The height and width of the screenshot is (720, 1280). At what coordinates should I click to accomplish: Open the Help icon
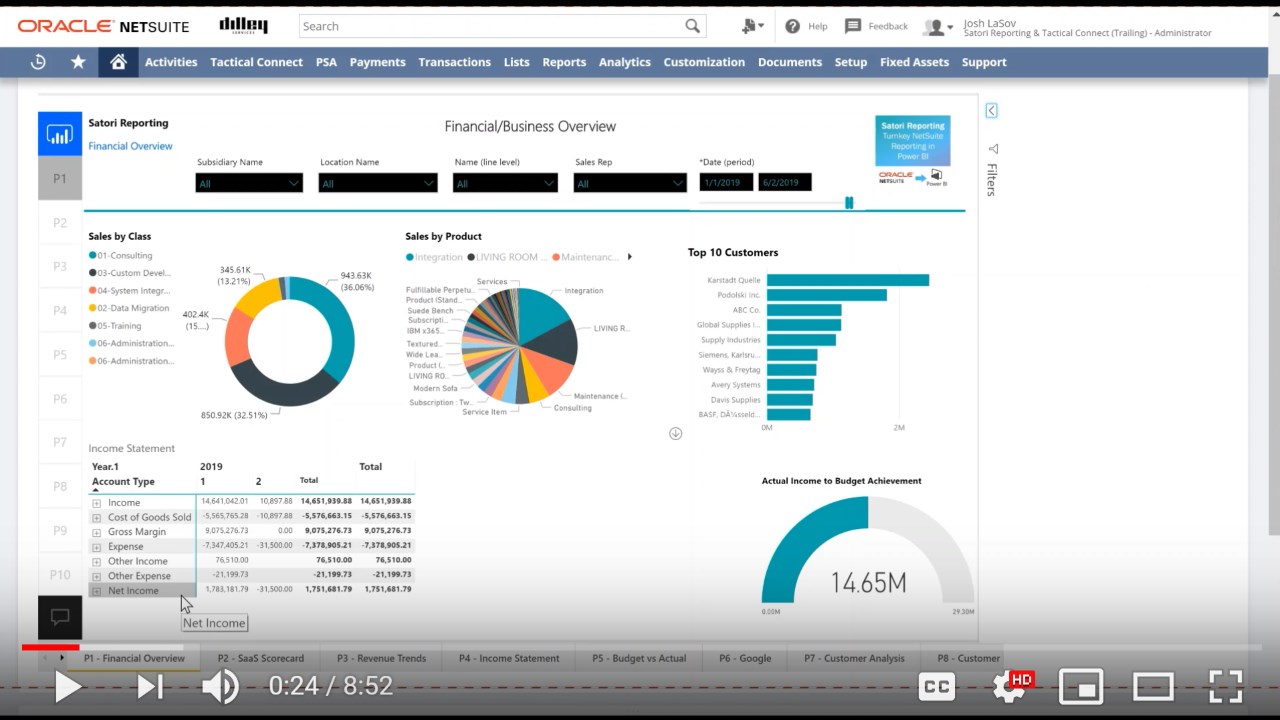pos(792,26)
